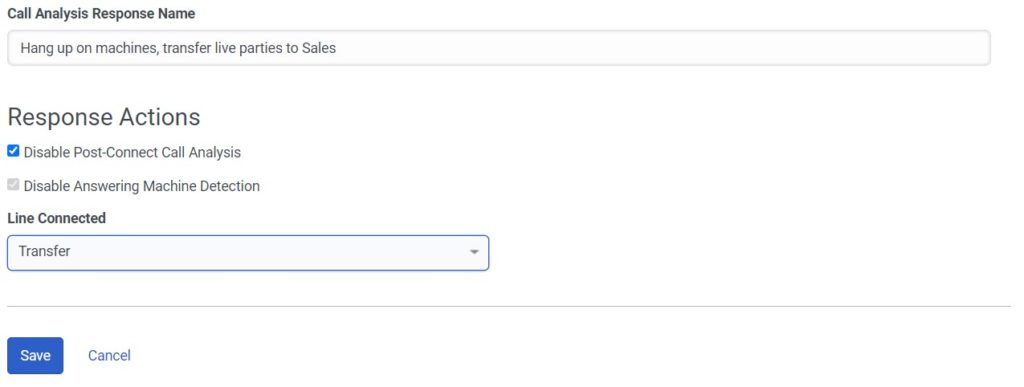This screenshot has width=1024, height=387.
Task: Click the Disable Post-Connect Call Analysis label text
Action: (x=132, y=152)
